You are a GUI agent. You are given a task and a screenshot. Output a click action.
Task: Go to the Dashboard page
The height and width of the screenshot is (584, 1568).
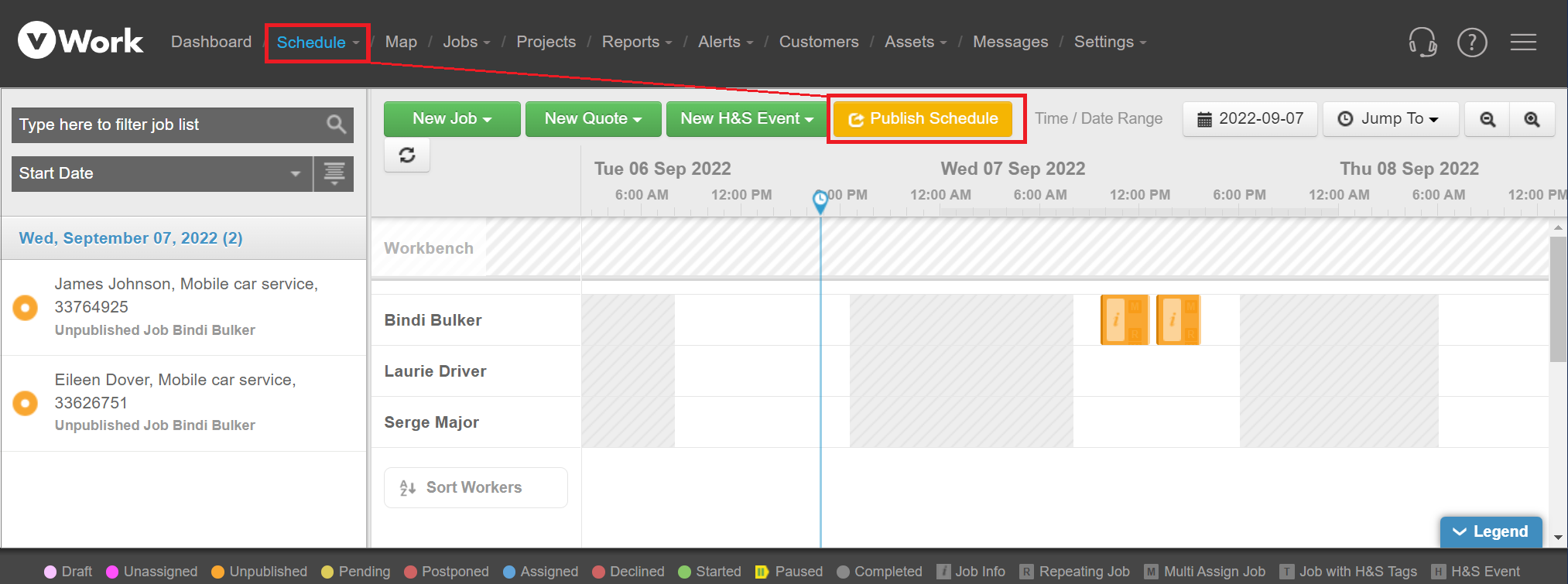211,42
